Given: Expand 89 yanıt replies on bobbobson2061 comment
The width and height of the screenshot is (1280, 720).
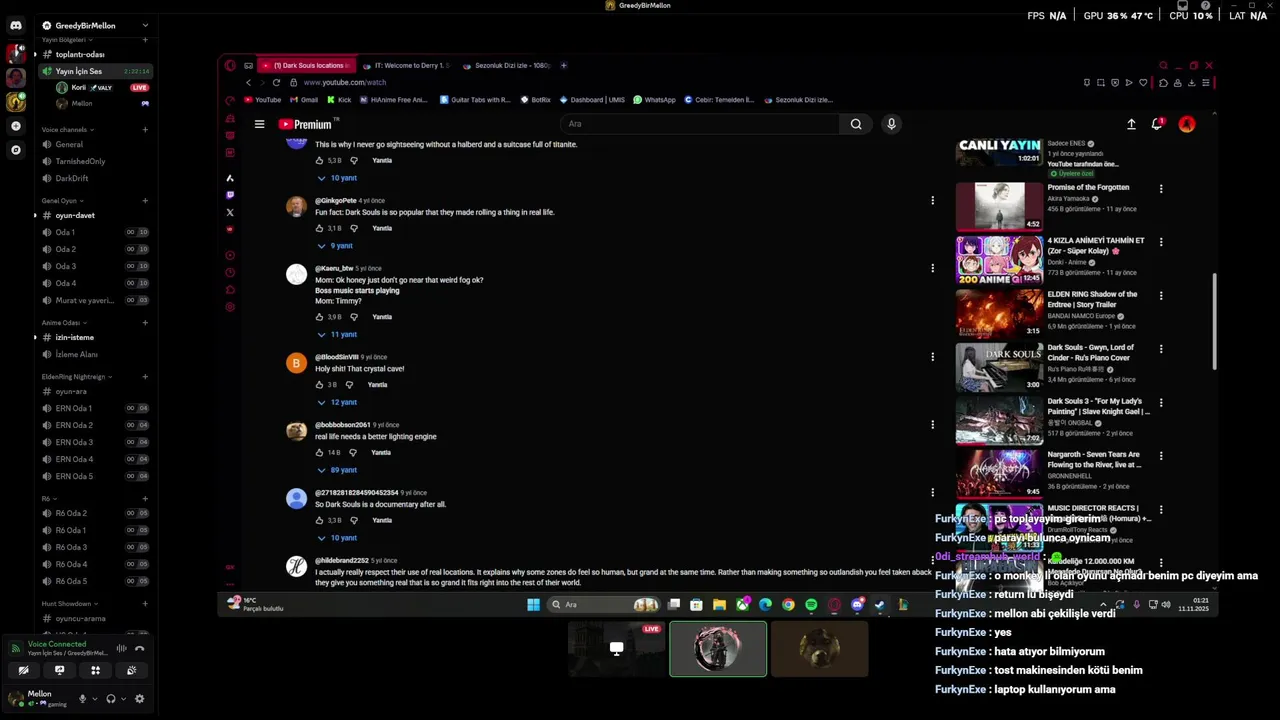Looking at the screenshot, I should pyautogui.click(x=338, y=470).
